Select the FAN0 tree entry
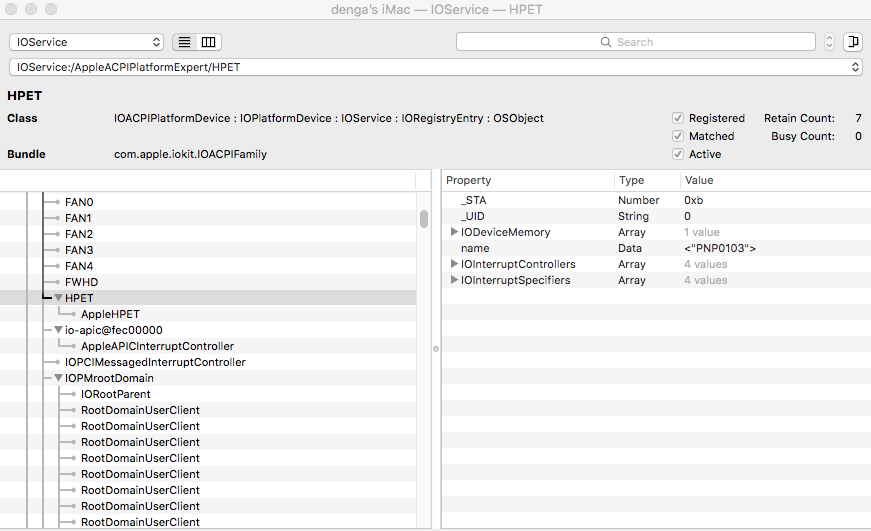 79,202
